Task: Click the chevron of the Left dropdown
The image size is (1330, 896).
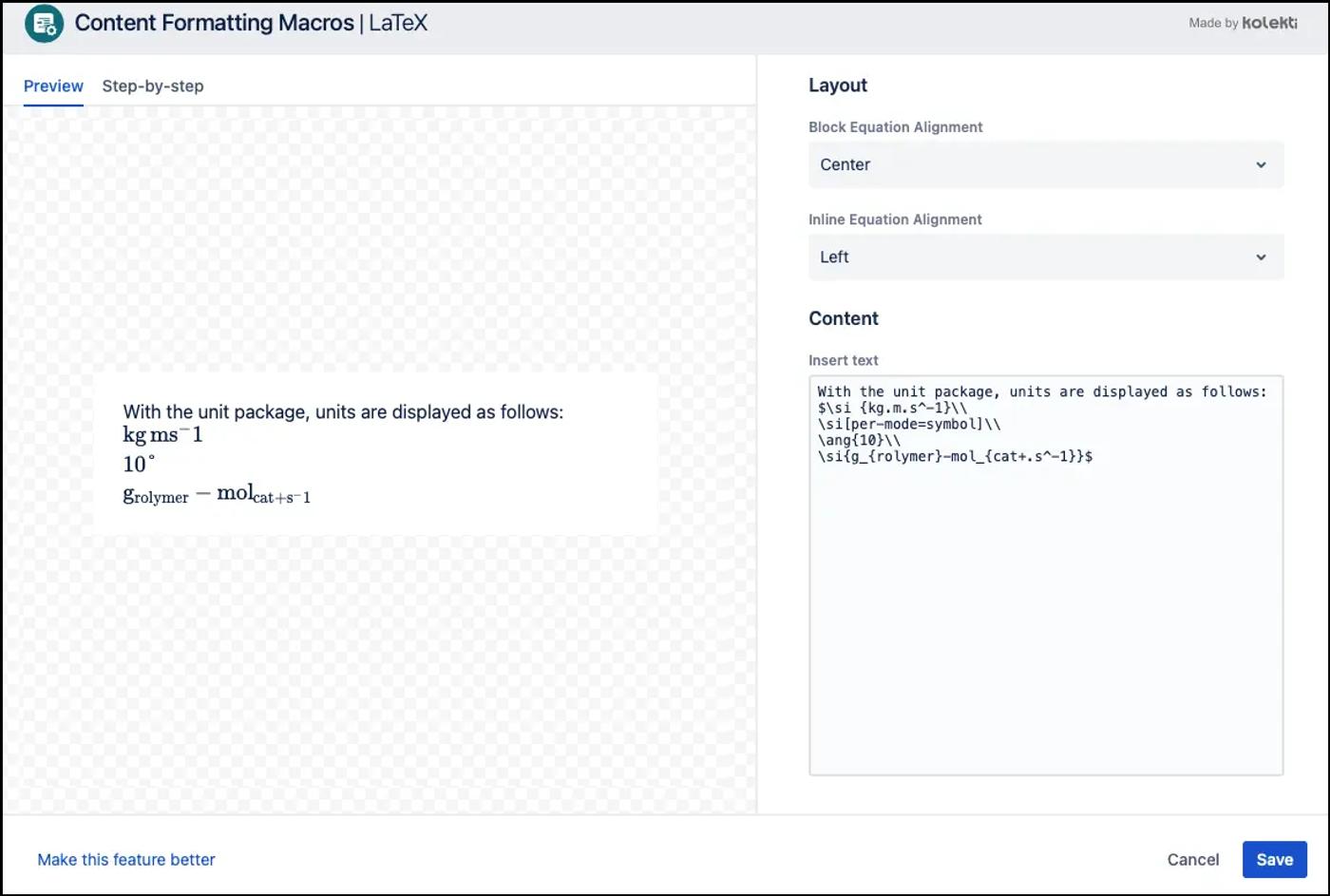Action: 1261,257
